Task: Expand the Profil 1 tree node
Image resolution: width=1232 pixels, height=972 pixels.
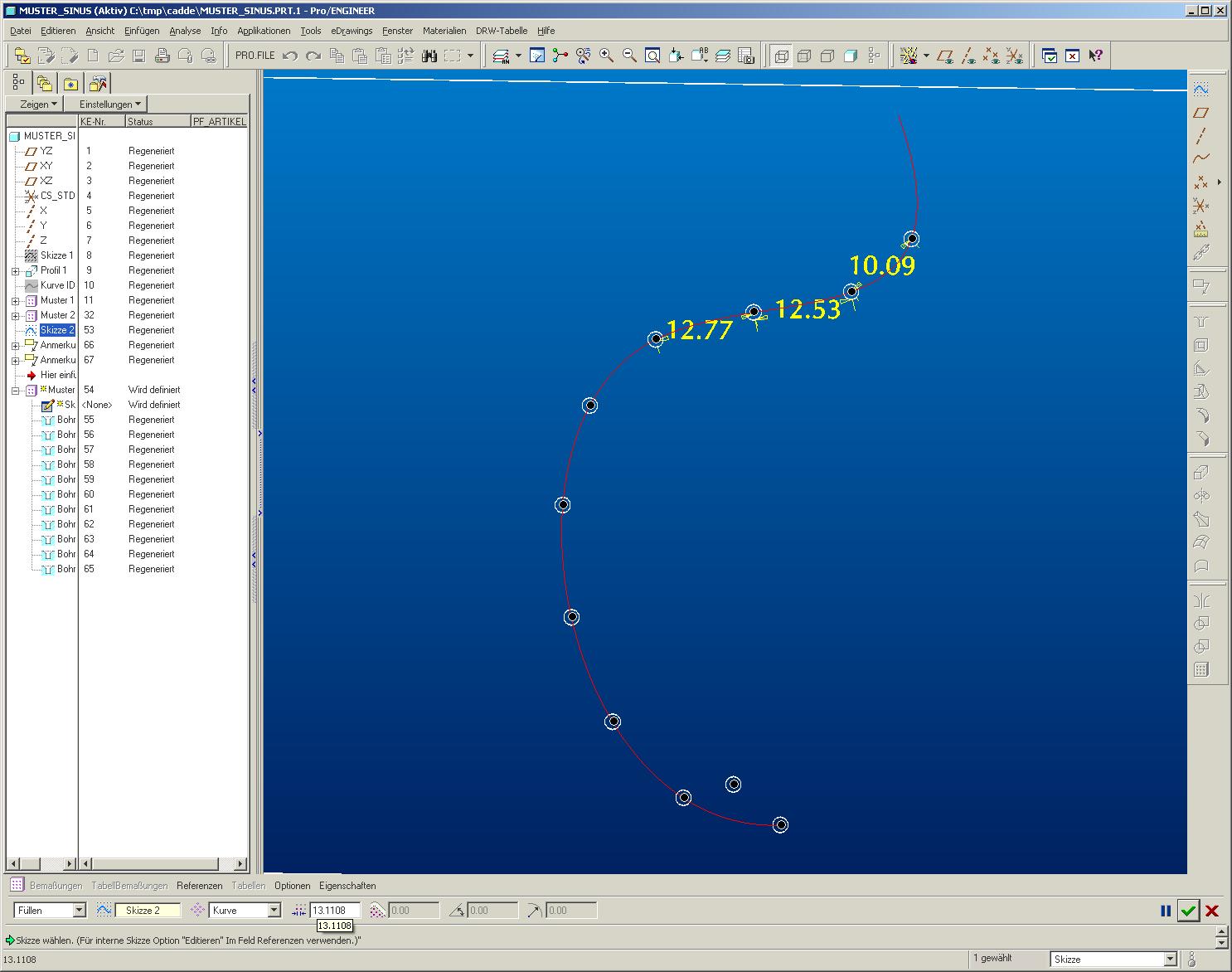Action: 16,271
